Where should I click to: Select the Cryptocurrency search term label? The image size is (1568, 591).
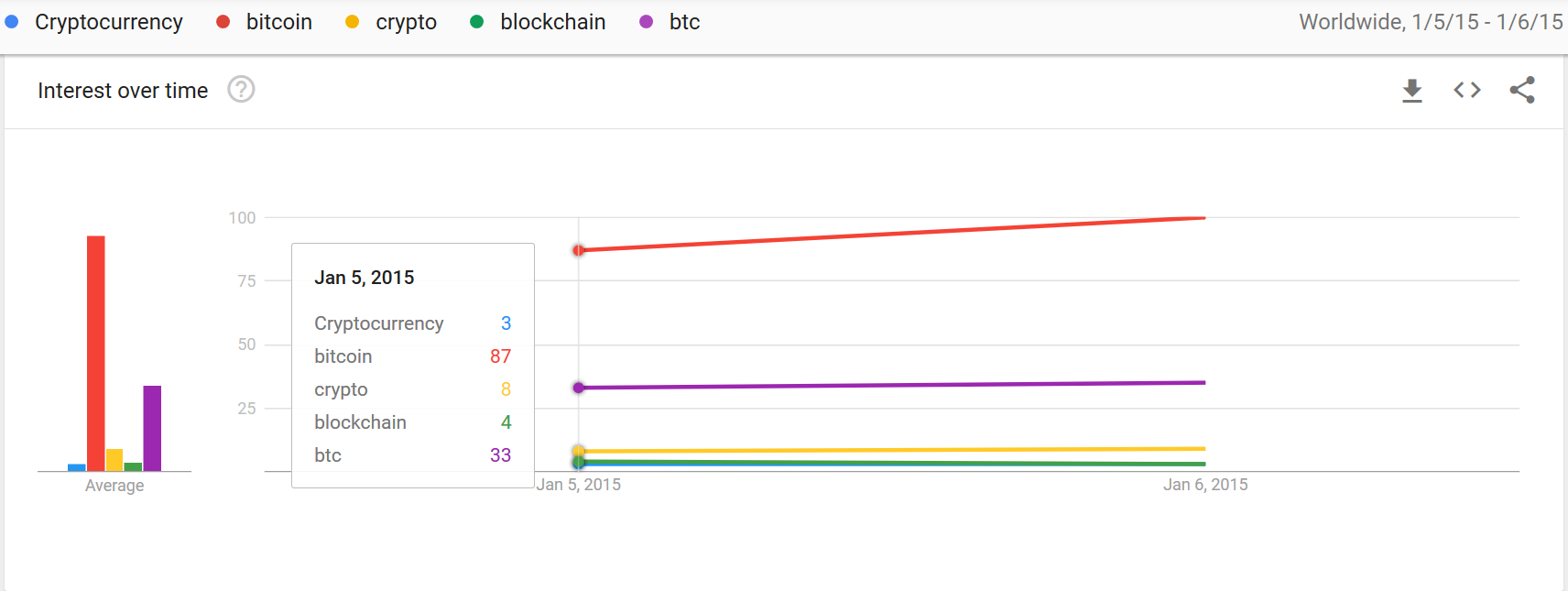[109, 22]
